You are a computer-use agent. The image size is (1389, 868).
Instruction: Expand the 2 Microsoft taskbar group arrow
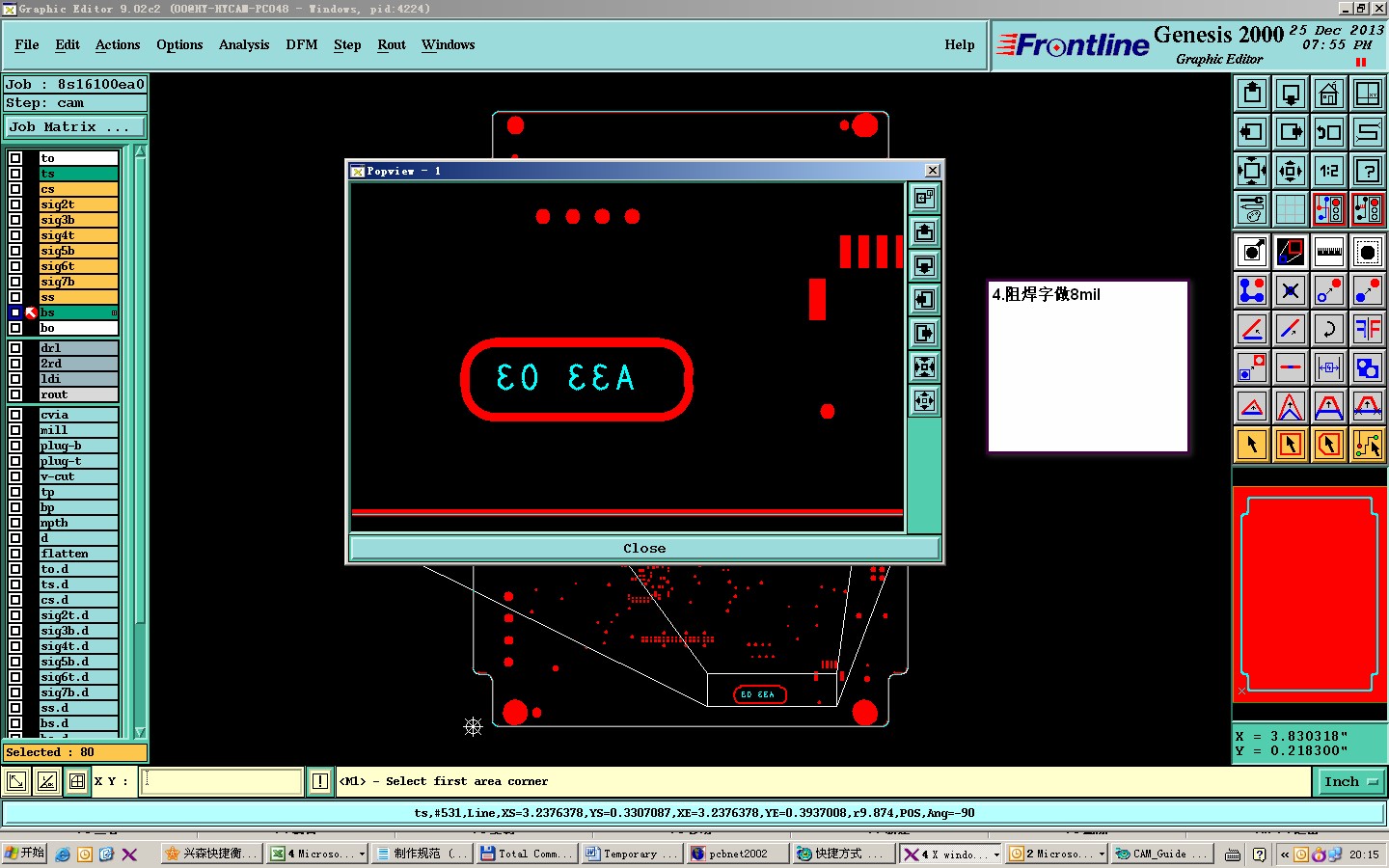tap(1102, 854)
